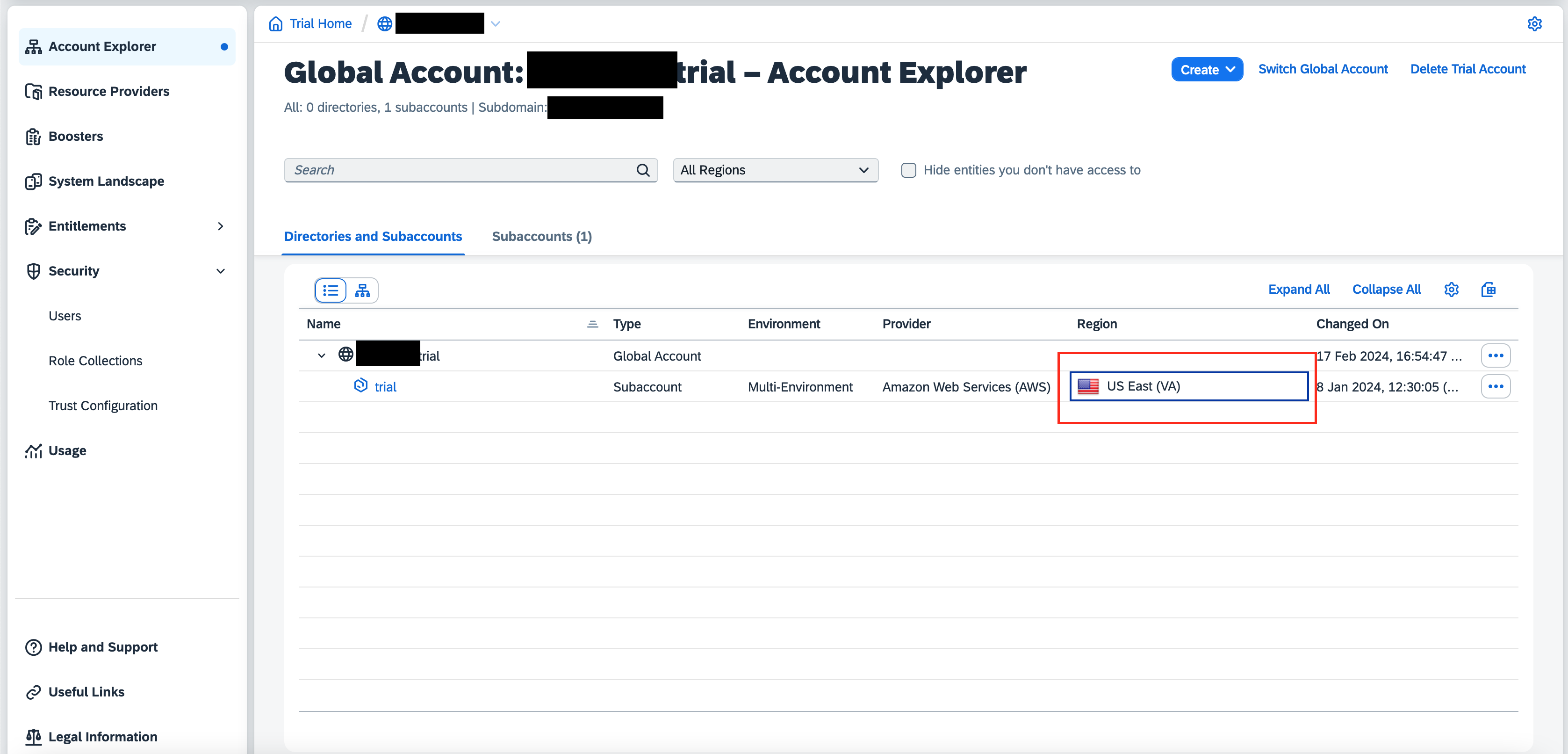This screenshot has width=1568, height=754.
Task: Open top-right user settings gear
Action: pyautogui.click(x=1534, y=24)
